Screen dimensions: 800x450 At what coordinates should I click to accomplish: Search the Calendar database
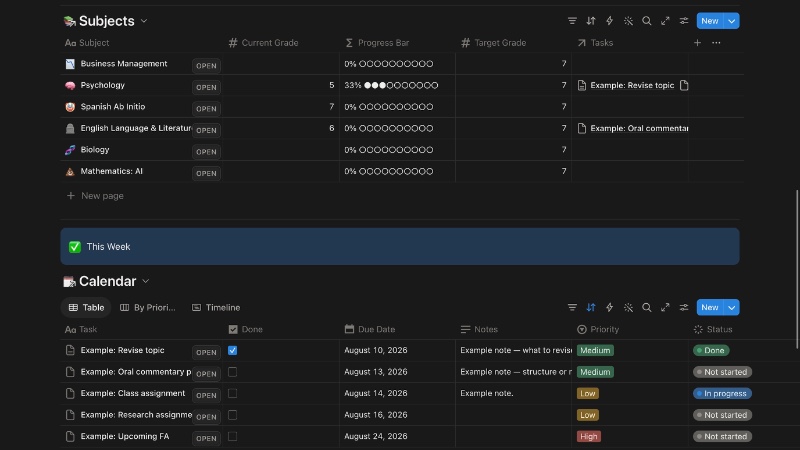tap(646, 307)
